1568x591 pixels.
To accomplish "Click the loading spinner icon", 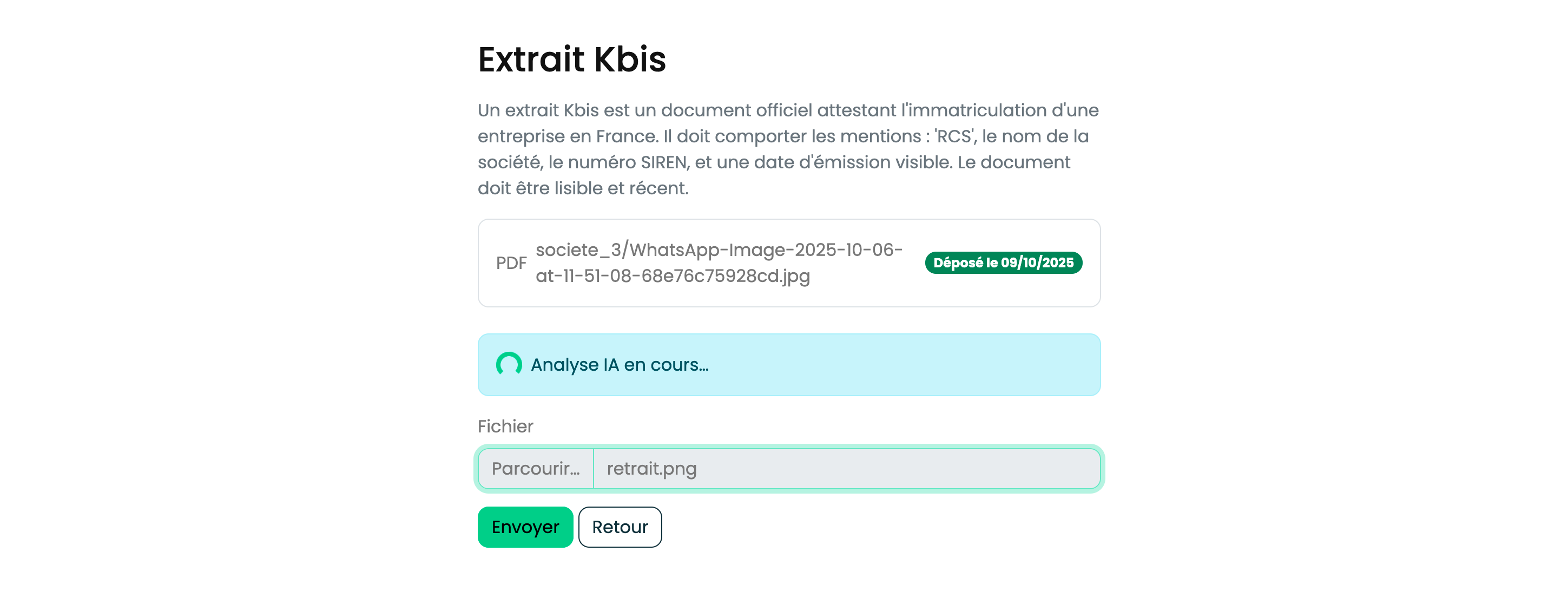I will [x=509, y=364].
